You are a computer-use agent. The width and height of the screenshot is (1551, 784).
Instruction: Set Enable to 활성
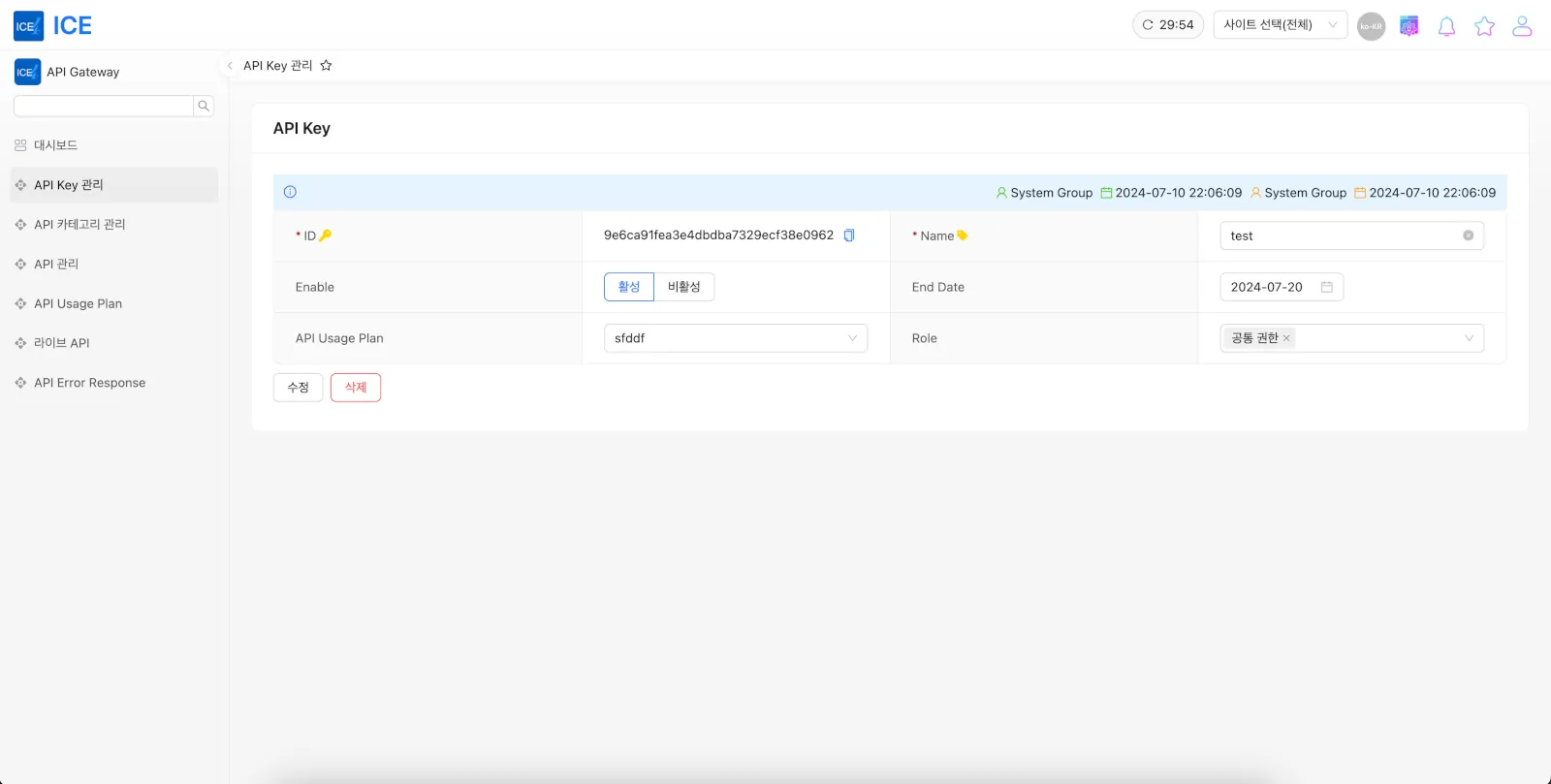click(x=629, y=287)
